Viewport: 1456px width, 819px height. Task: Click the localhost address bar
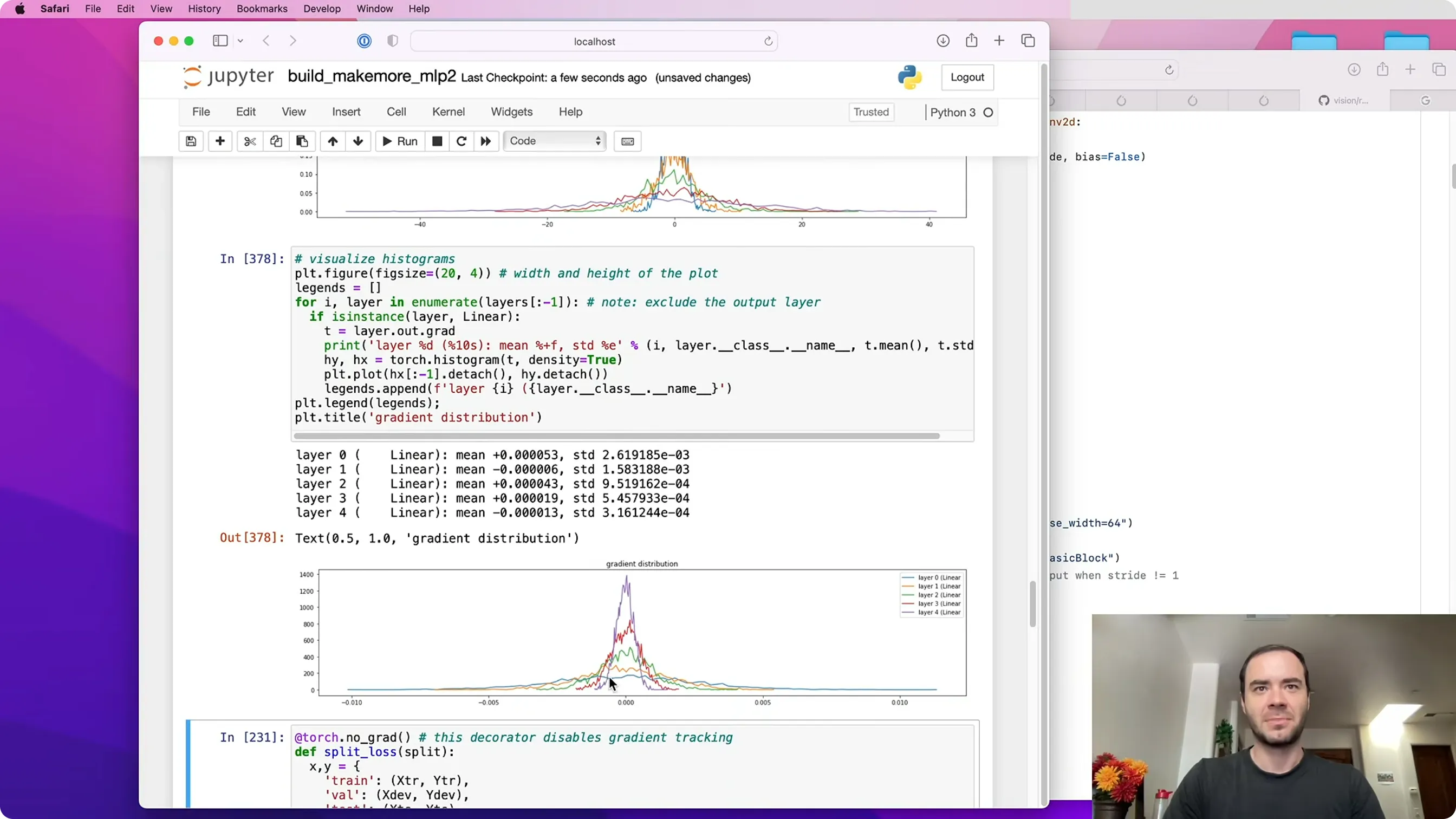pos(594,41)
